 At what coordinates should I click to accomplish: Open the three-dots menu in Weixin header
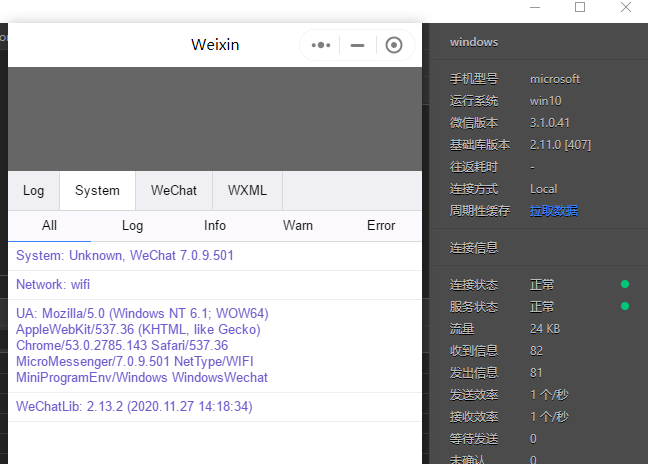(x=321, y=45)
